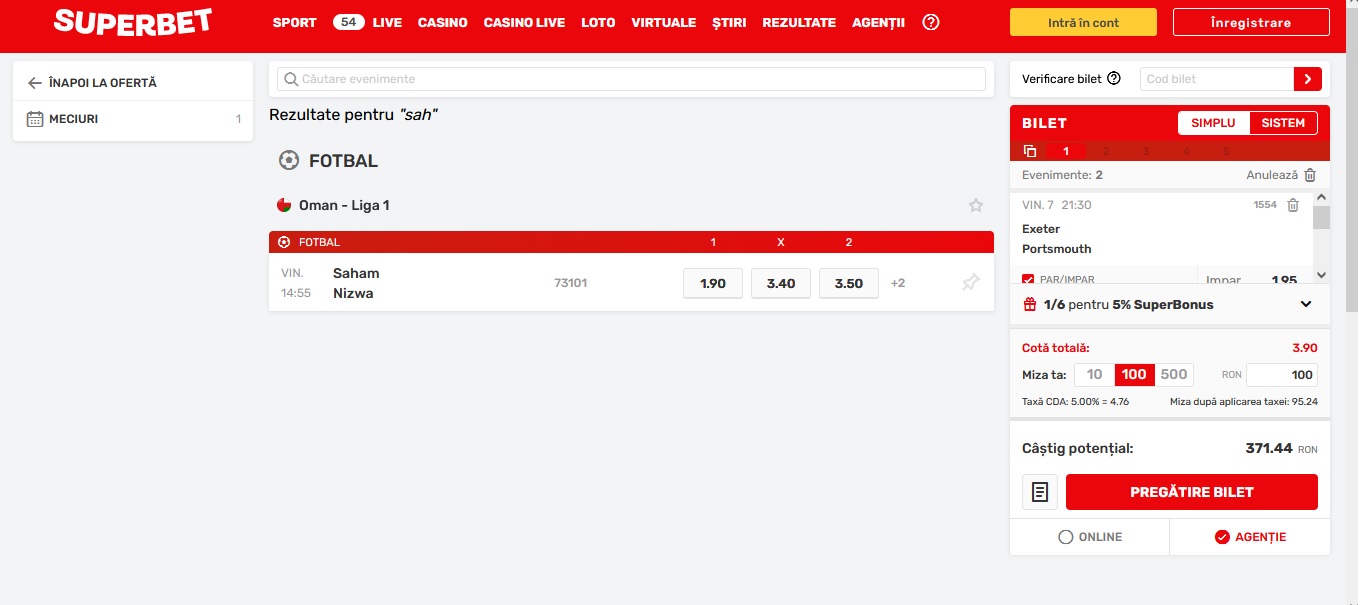The width and height of the screenshot is (1360, 605).
Task: Click the Căutare evenimente search field
Action: [632, 79]
